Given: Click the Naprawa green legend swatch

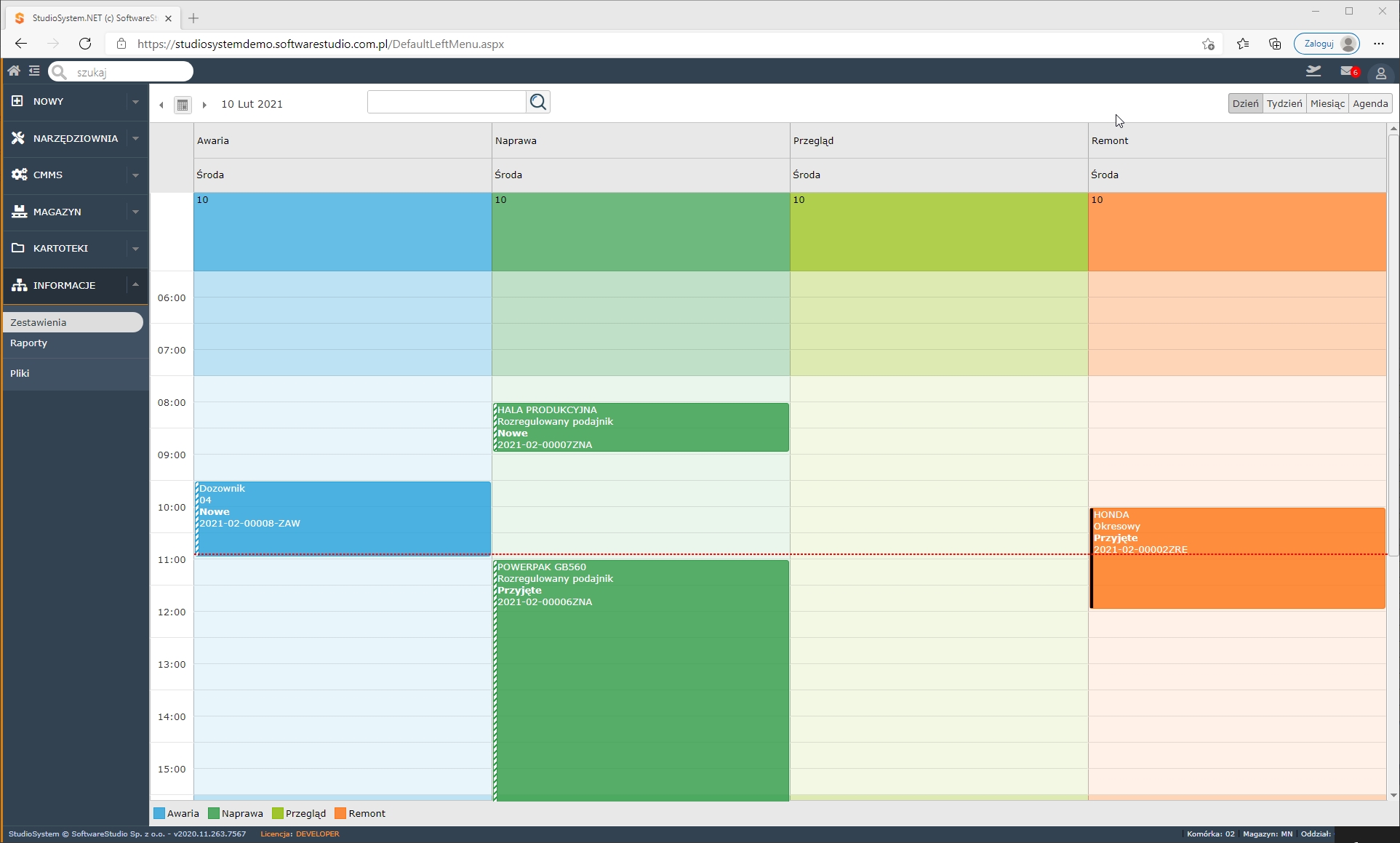Looking at the screenshot, I should [214, 813].
